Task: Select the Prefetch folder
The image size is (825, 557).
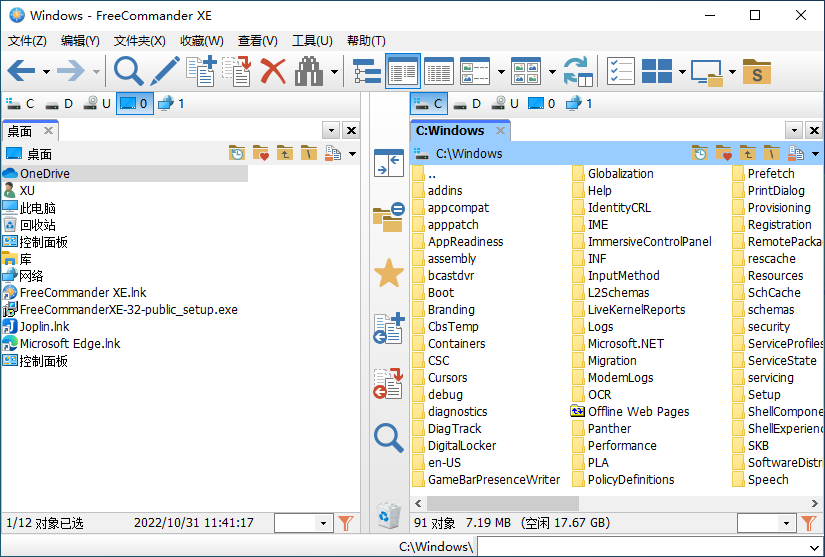Action: click(763, 173)
